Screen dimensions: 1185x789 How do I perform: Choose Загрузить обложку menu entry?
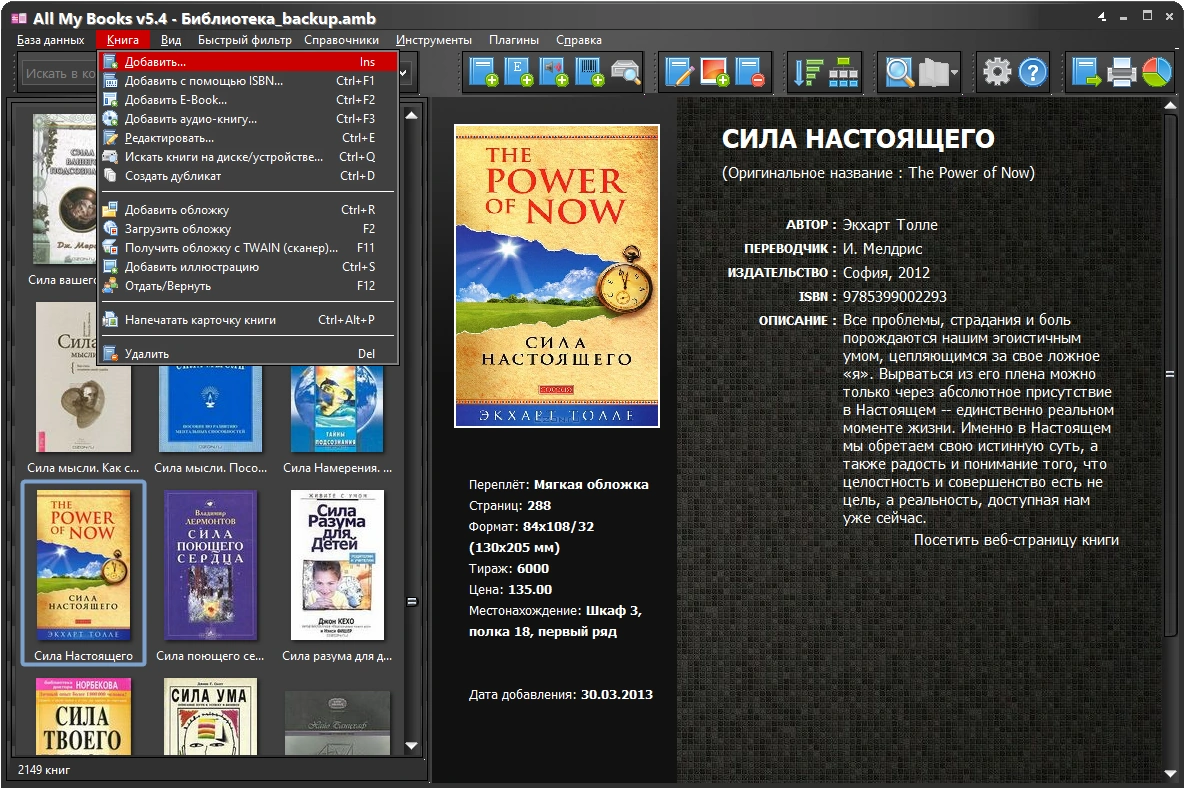(x=248, y=228)
